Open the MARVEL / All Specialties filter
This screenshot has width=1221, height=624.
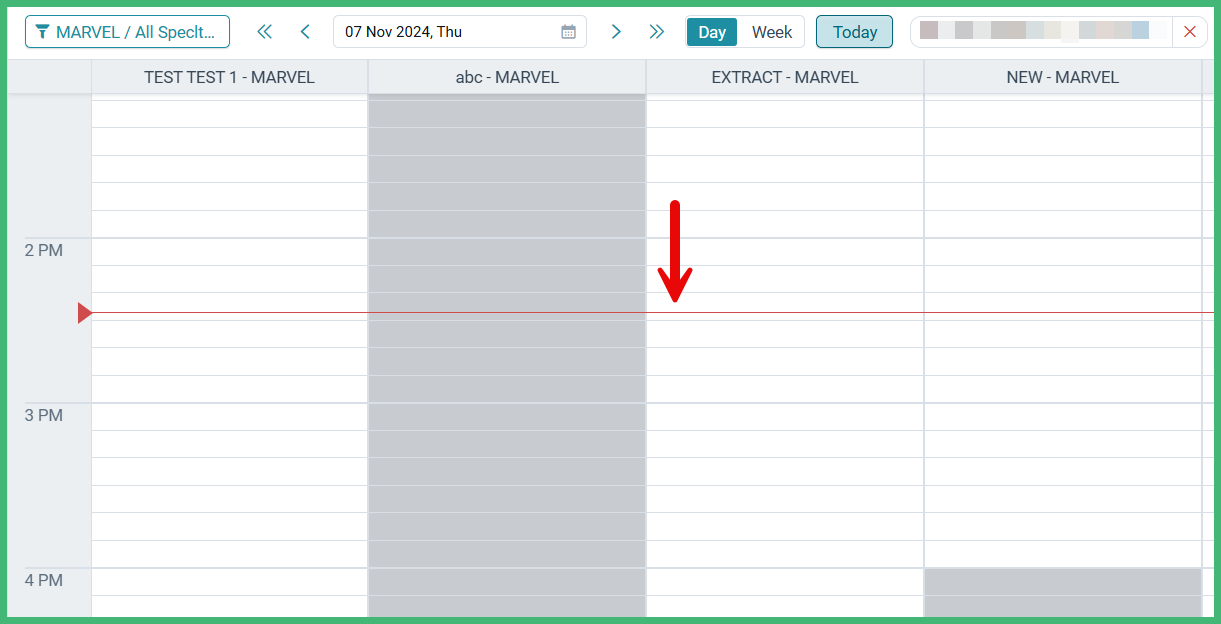tap(127, 31)
